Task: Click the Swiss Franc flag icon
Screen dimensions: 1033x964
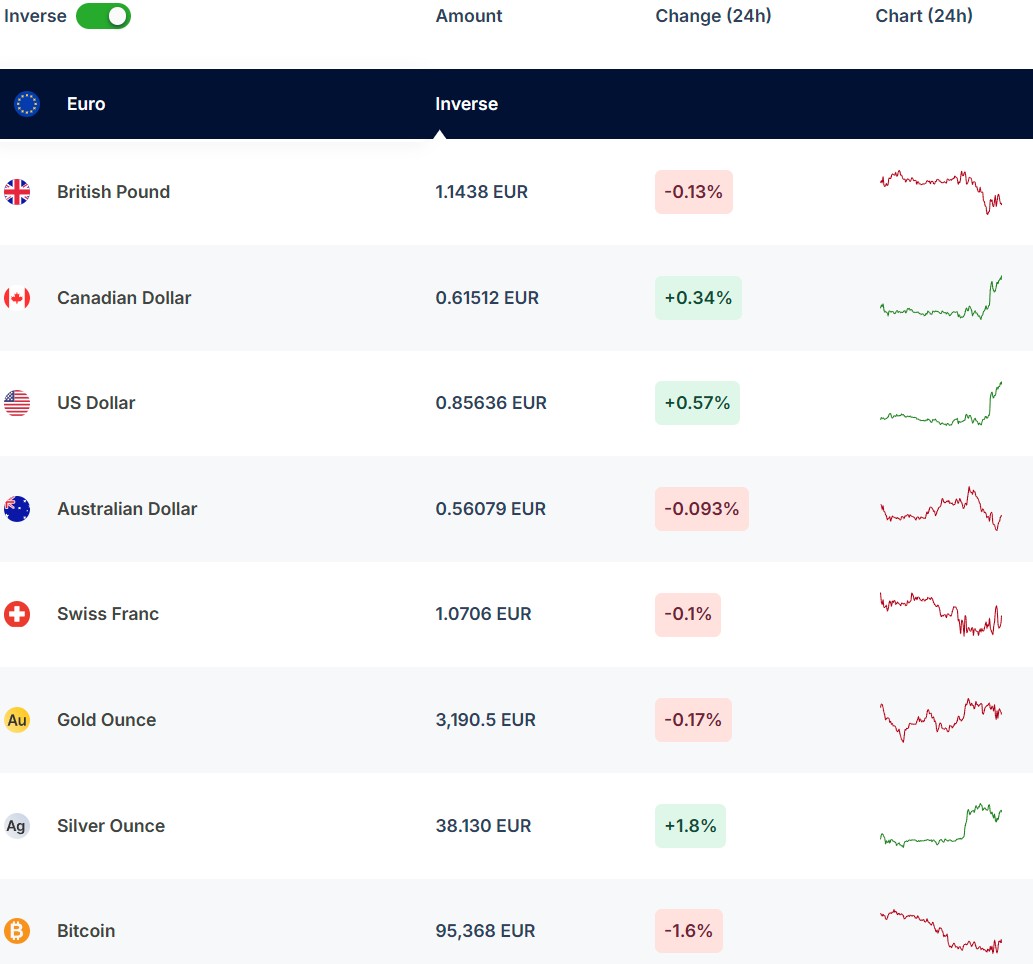Action: point(17,614)
